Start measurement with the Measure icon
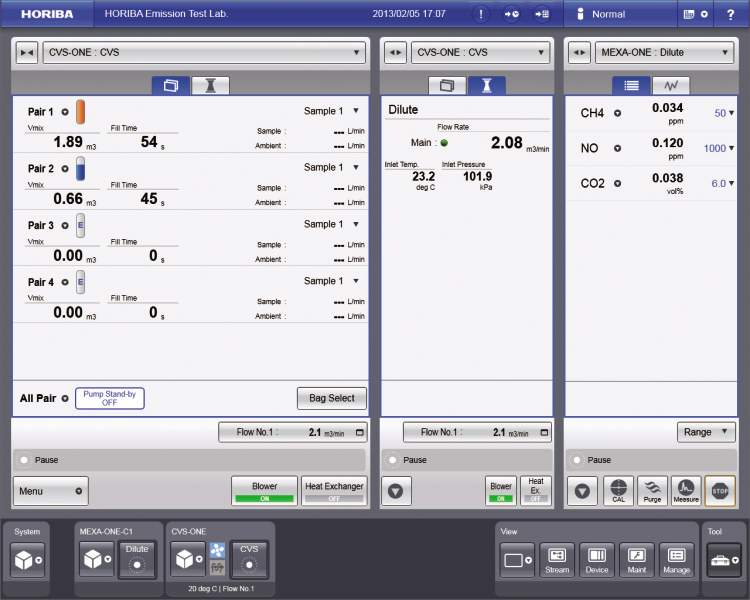The height and width of the screenshot is (600, 750). coord(686,491)
